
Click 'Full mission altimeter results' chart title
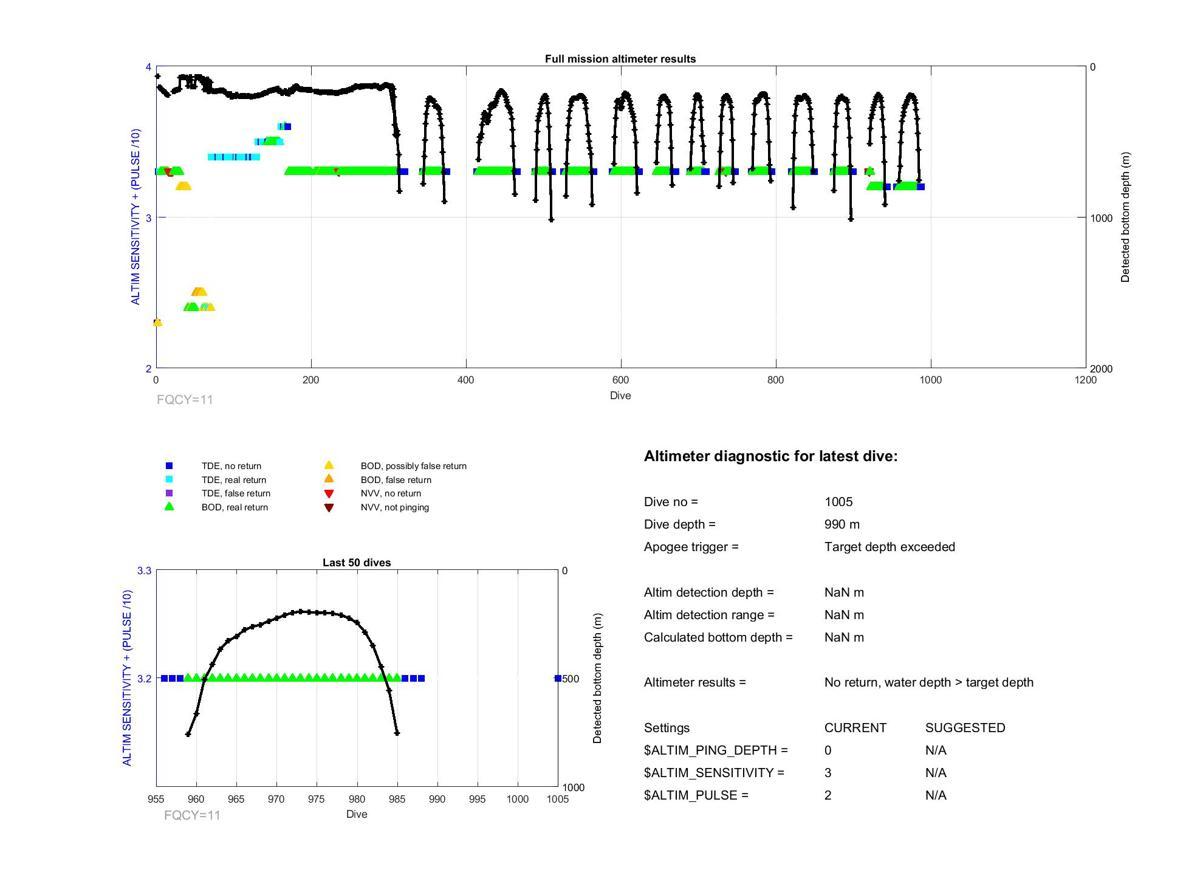tap(620, 59)
